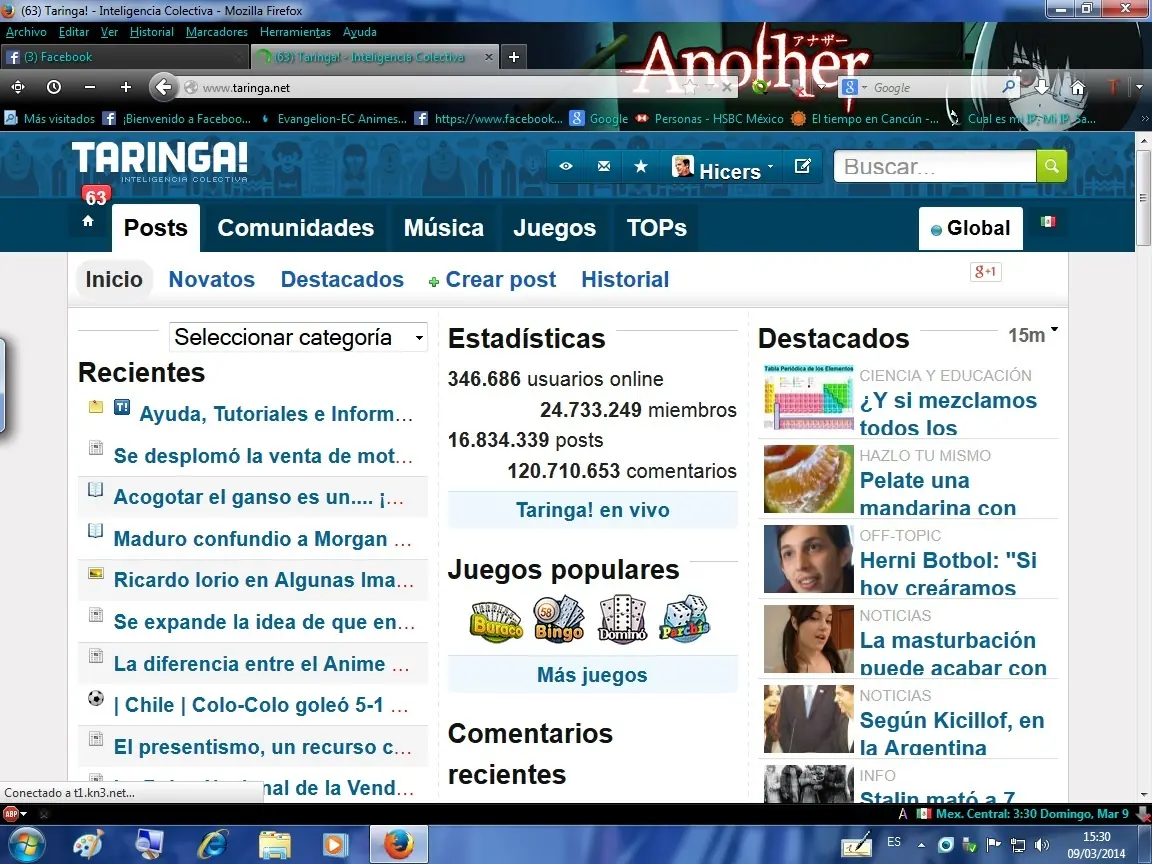
Task: Open the 15m interval dropdown in Destacados
Action: [x=1055, y=333]
